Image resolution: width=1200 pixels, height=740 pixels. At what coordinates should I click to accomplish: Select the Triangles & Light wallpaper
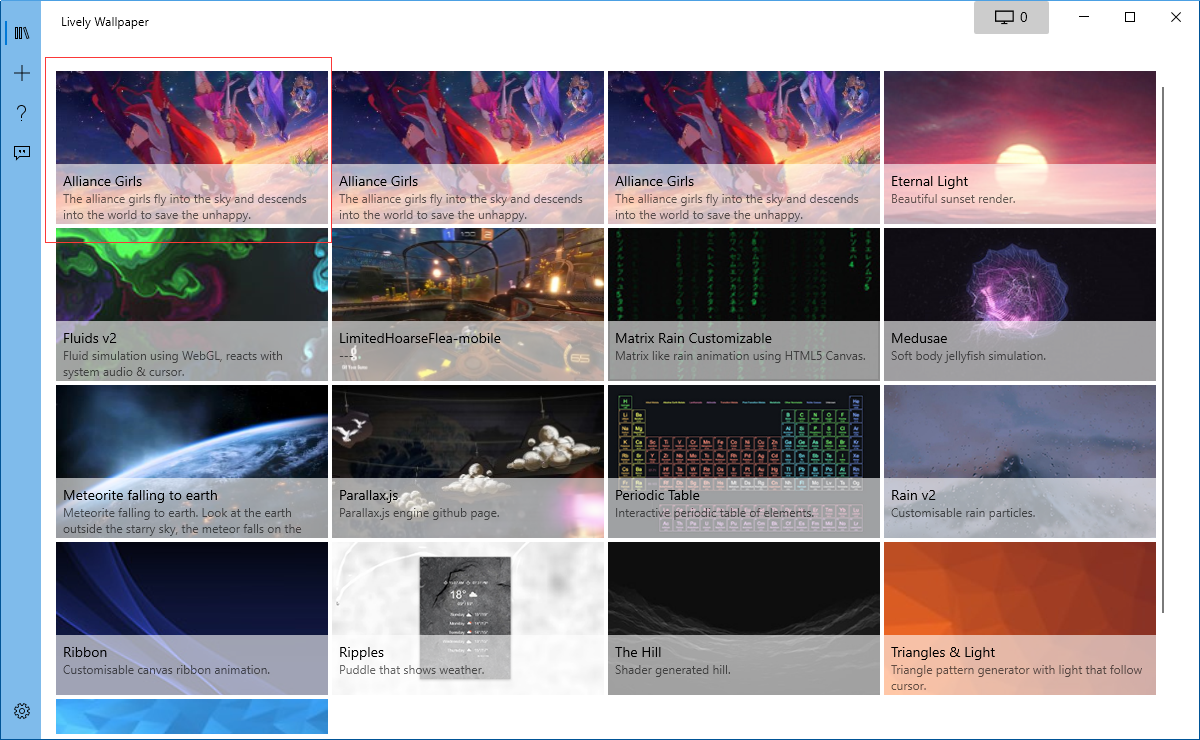tap(1020, 618)
